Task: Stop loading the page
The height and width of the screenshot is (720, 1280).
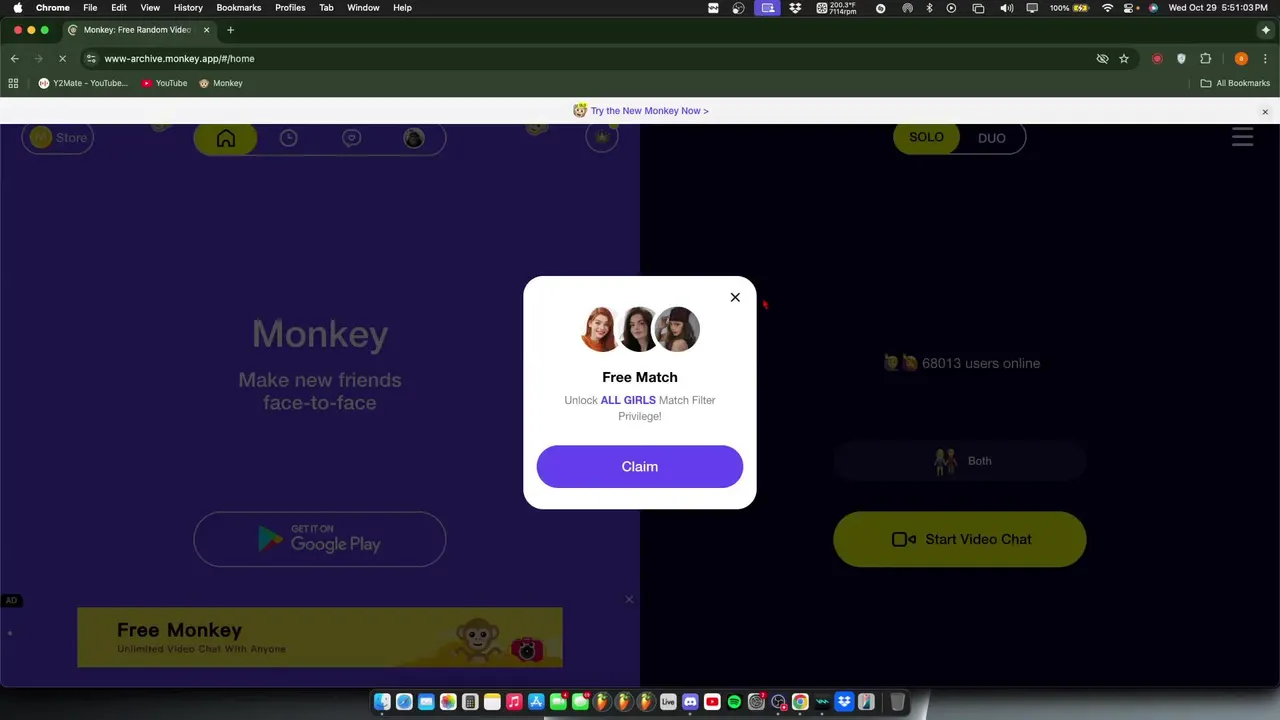Action: pyautogui.click(x=62, y=59)
